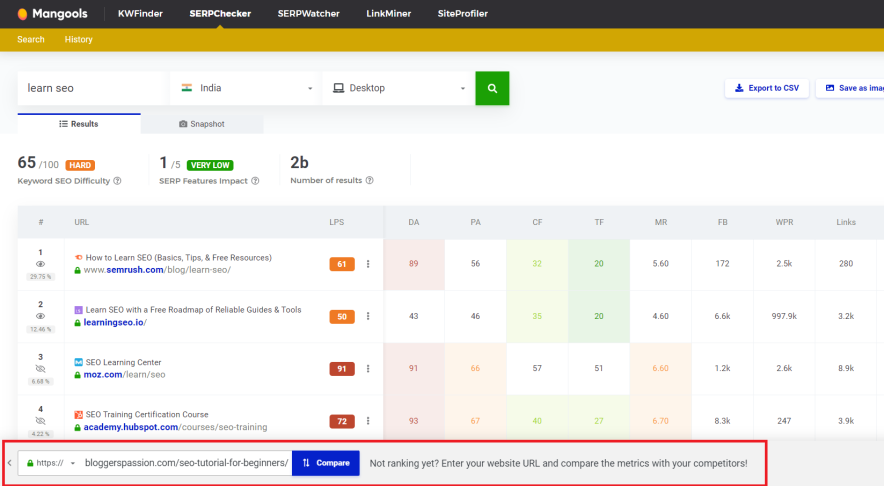Open KWFinder tool
Screen dimensions: 884x486
(140, 14)
